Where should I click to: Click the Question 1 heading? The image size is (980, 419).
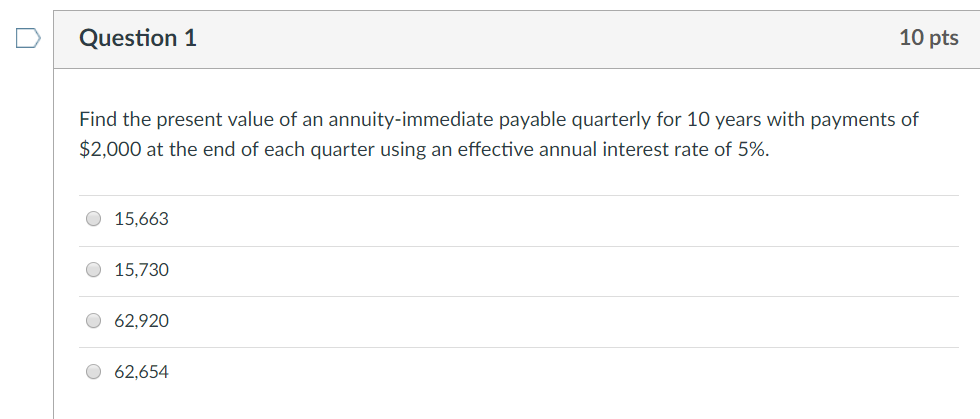tap(137, 38)
